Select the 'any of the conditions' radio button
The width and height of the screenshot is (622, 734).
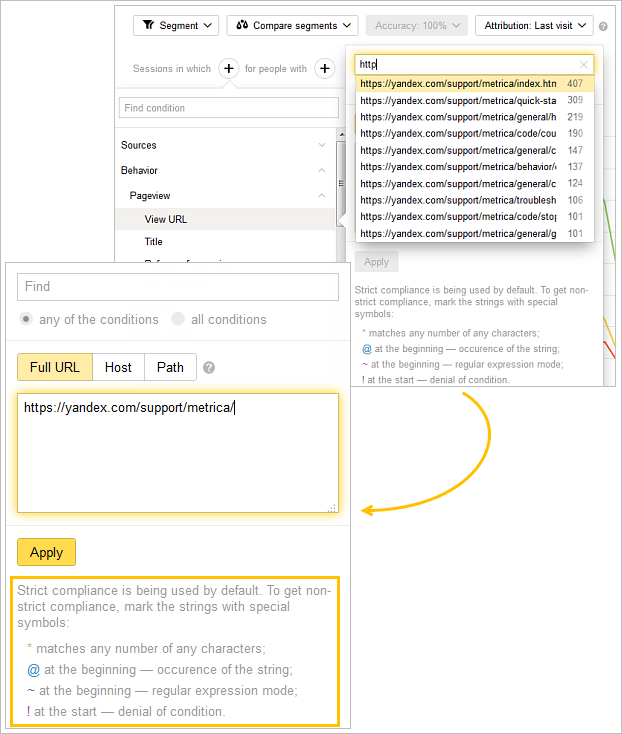pyautogui.click(x=27, y=320)
